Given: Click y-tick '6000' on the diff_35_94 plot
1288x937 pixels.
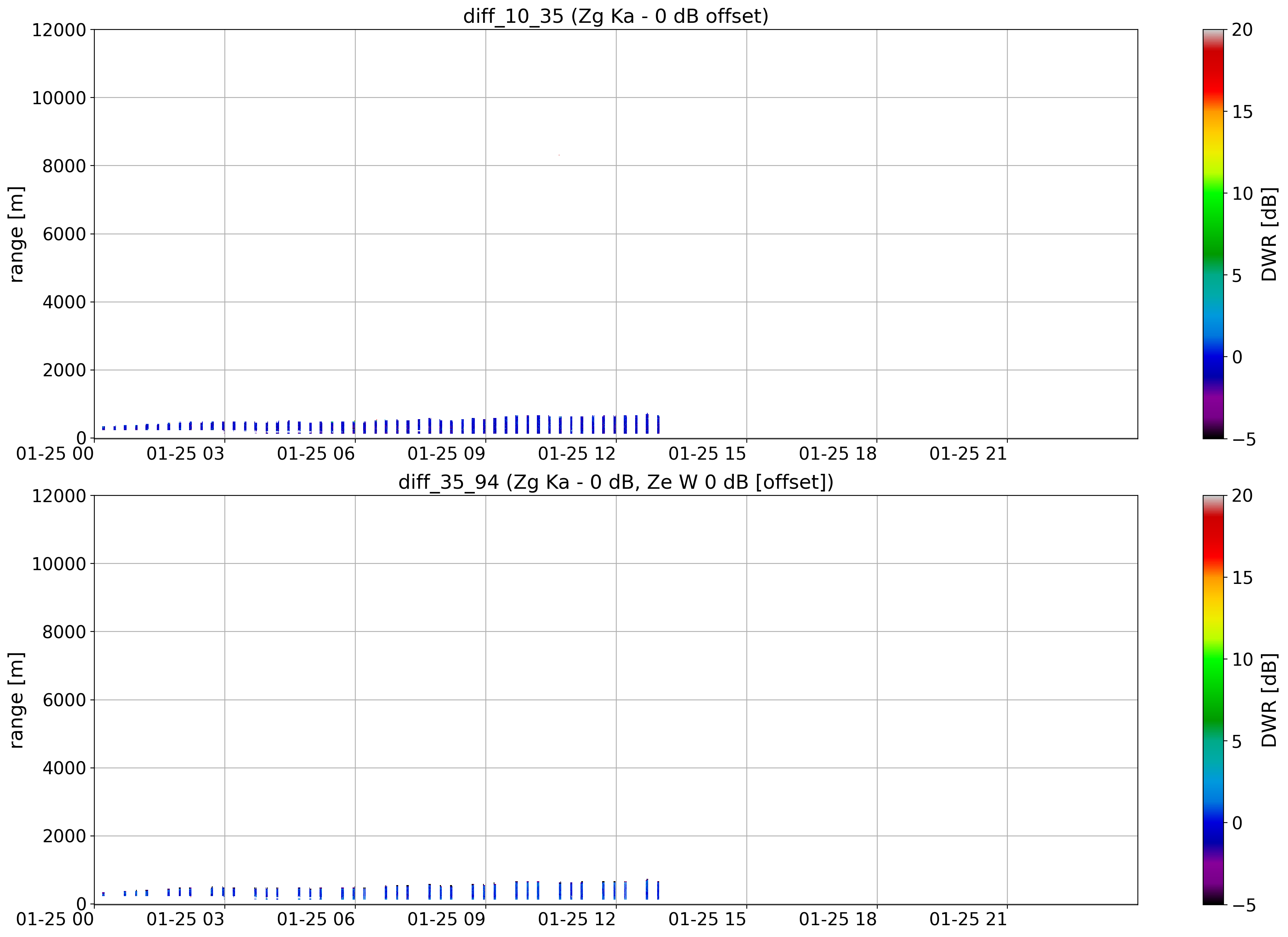Looking at the screenshot, I should coord(64,700).
